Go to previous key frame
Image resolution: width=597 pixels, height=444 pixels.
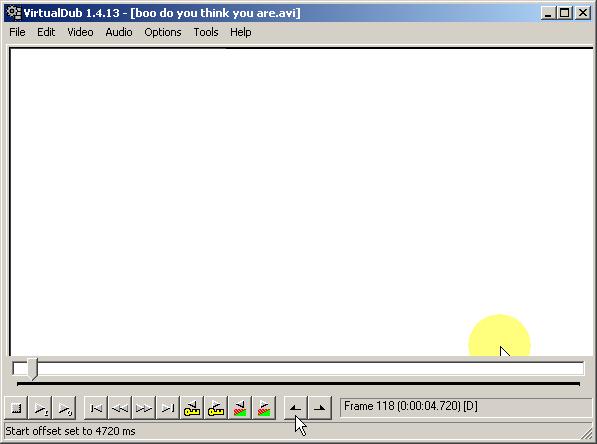192,408
